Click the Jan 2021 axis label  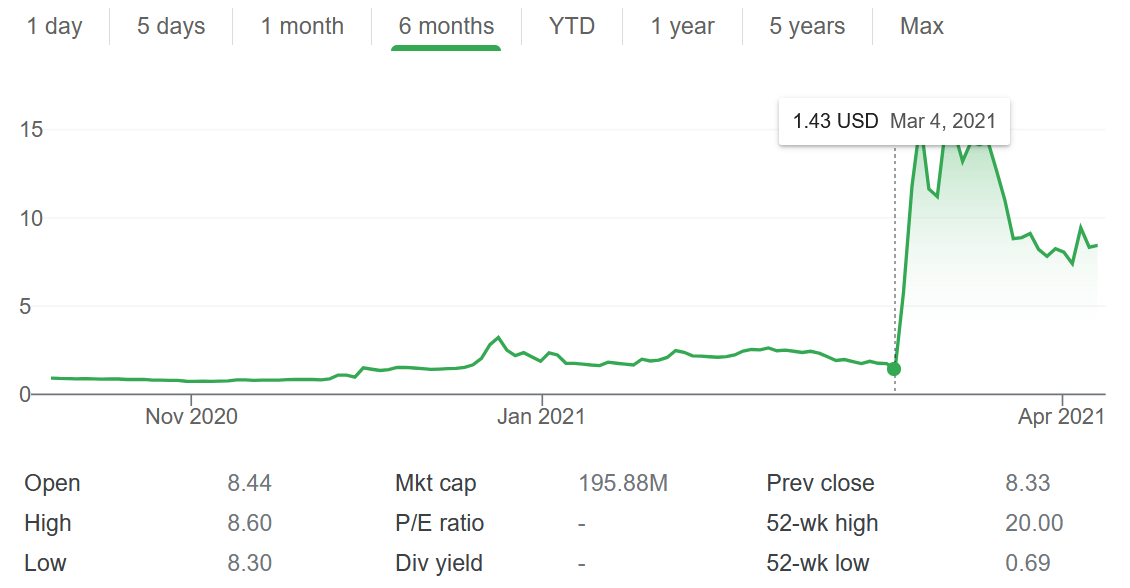pos(541,416)
